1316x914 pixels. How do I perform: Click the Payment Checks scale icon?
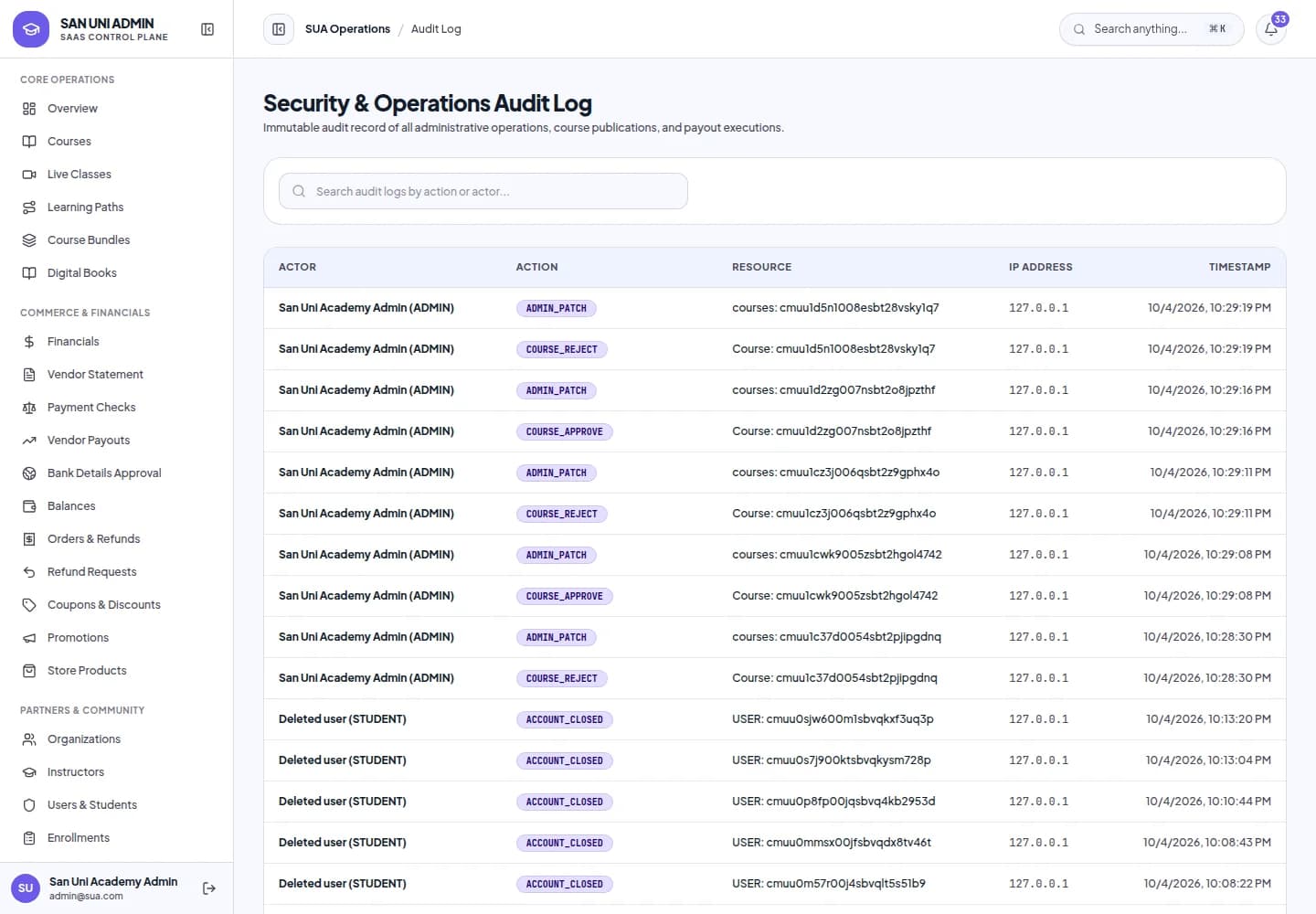pos(29,408)
